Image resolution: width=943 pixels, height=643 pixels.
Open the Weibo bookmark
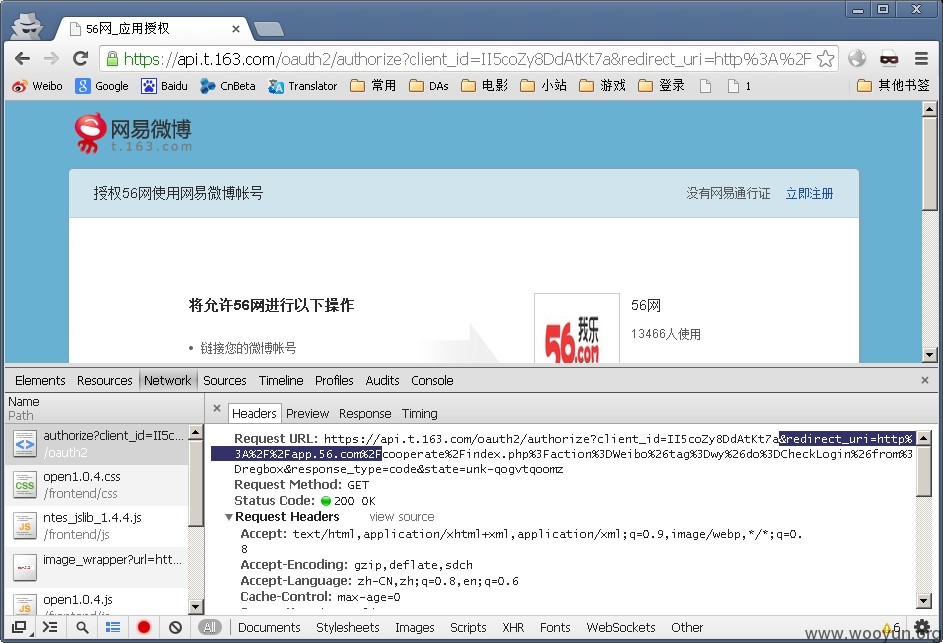(37, 86)
